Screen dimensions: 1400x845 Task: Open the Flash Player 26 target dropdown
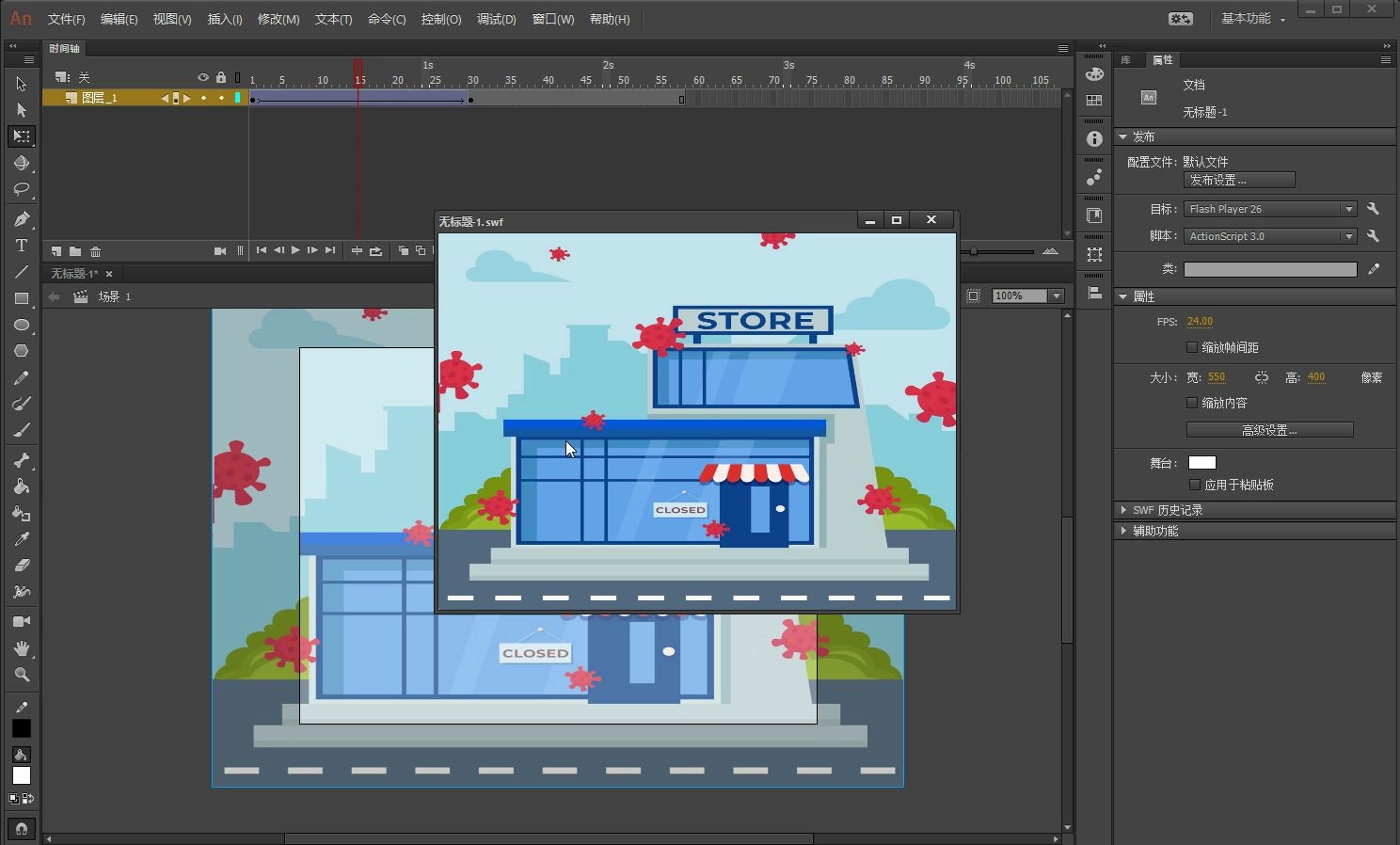click(x=1270, y=209)
